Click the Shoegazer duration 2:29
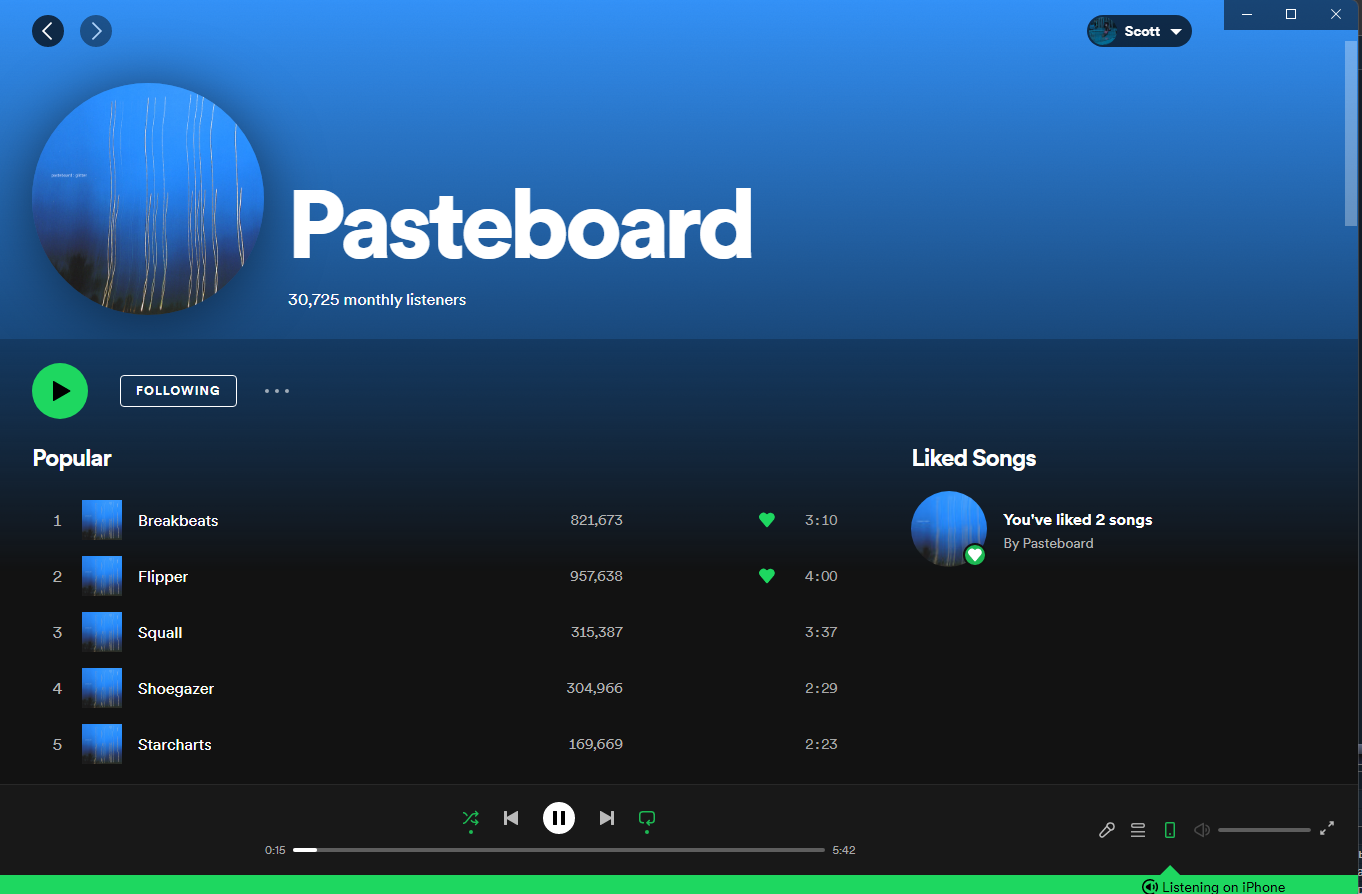 pos(821,689)
